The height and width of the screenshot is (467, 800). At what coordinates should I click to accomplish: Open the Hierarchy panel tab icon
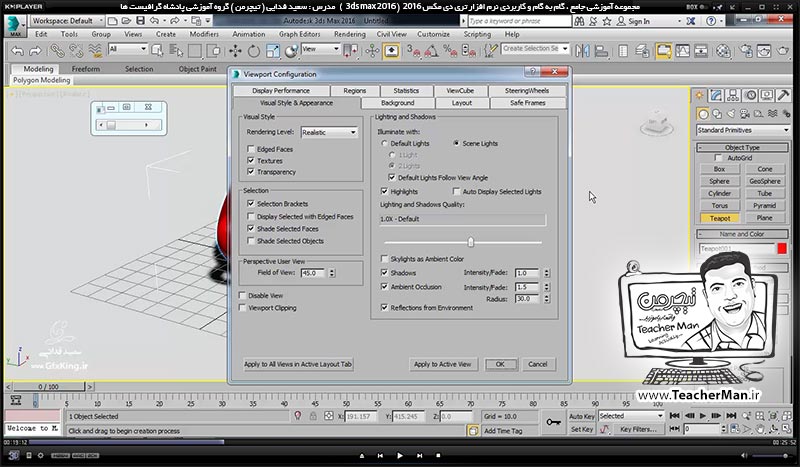click(733, 95)
